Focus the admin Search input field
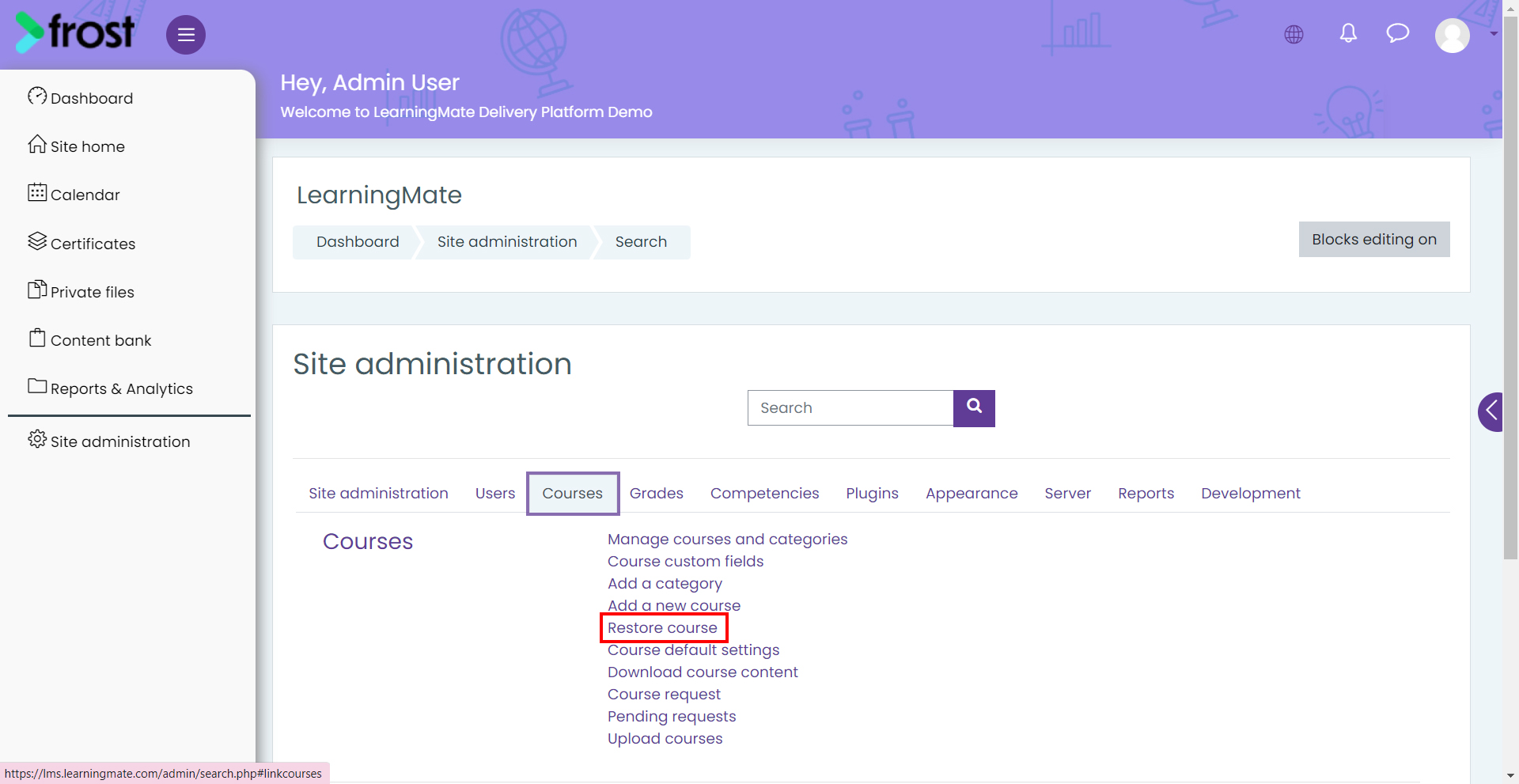 pos(850,408)
